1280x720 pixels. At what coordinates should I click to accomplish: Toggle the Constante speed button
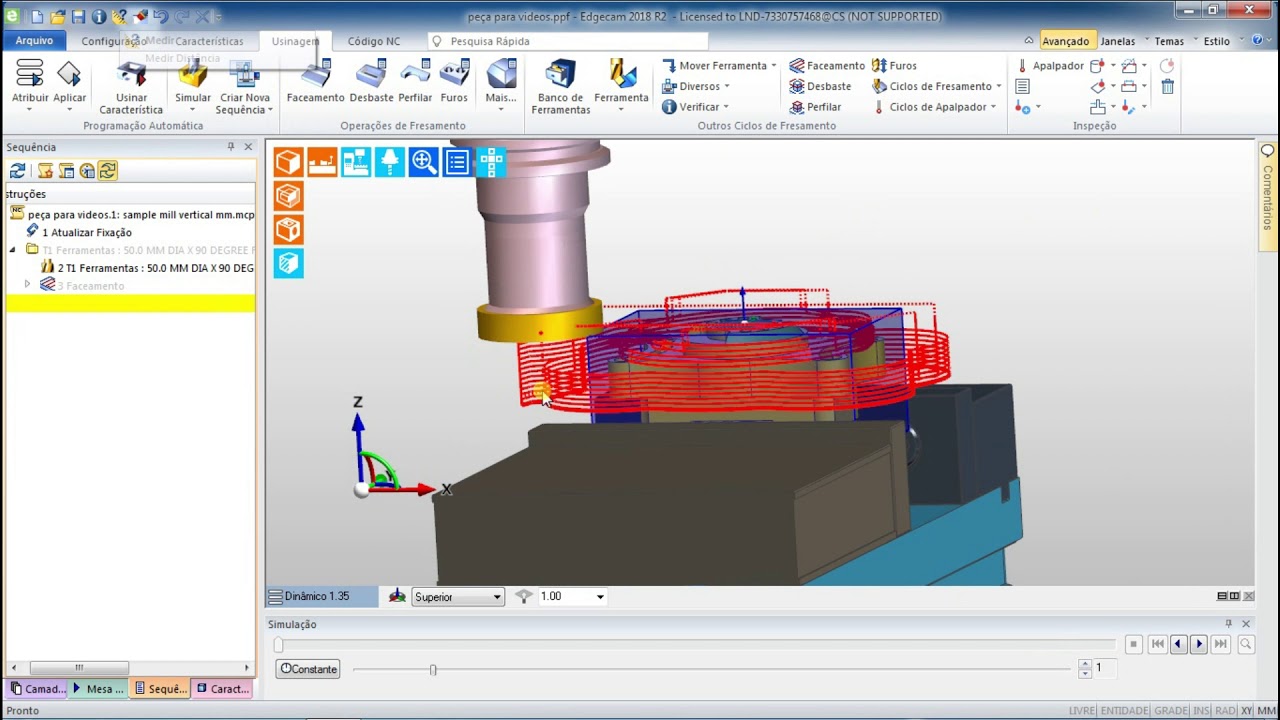click(x=308, y=669)
